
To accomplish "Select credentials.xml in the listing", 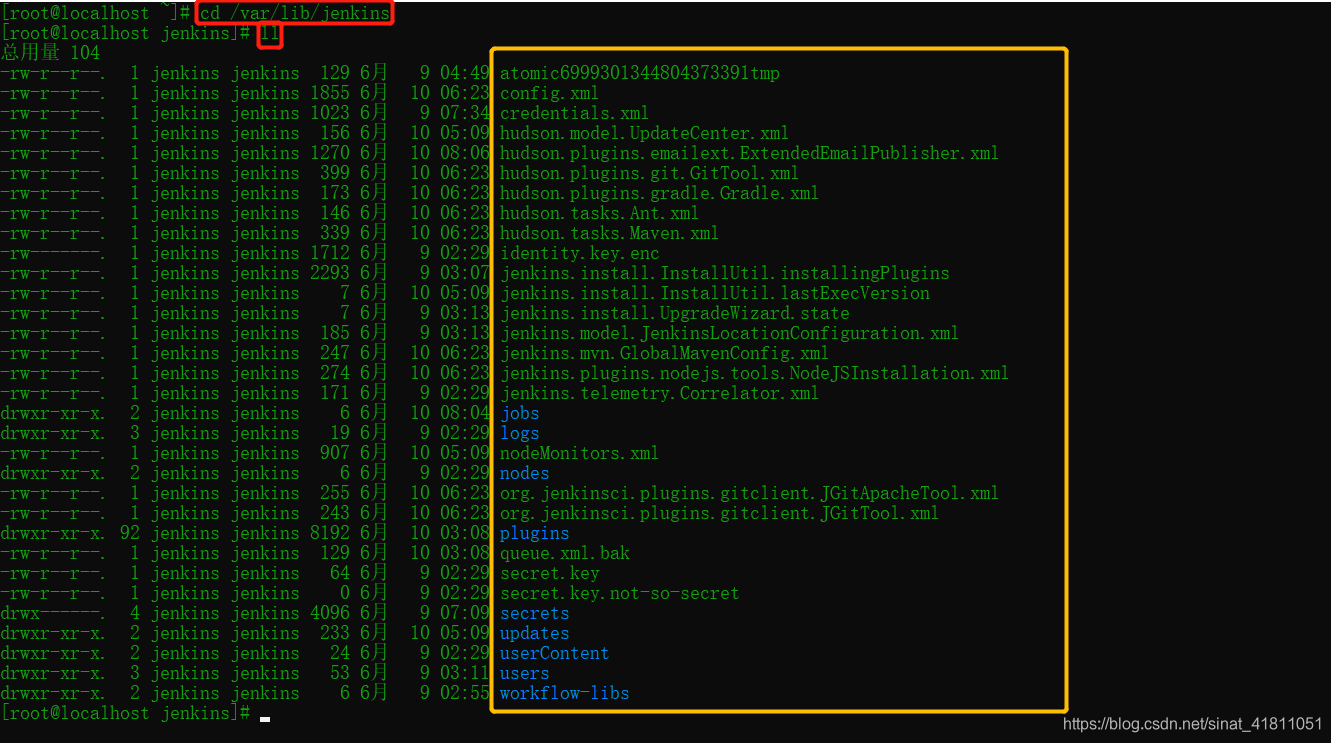I will click(x=574, y=113).
